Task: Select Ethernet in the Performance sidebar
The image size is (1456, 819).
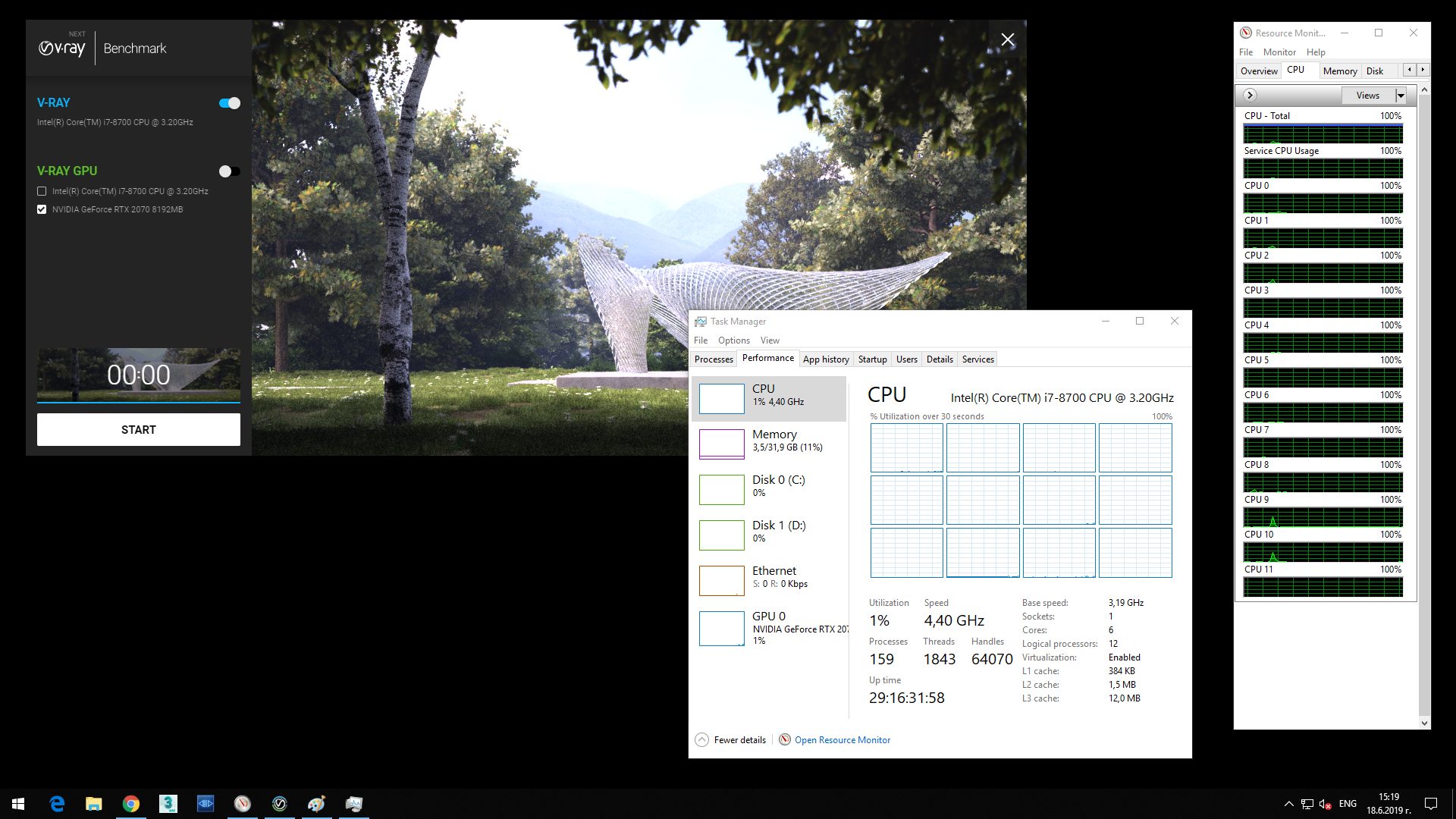Action: click(x=769, y=580)
